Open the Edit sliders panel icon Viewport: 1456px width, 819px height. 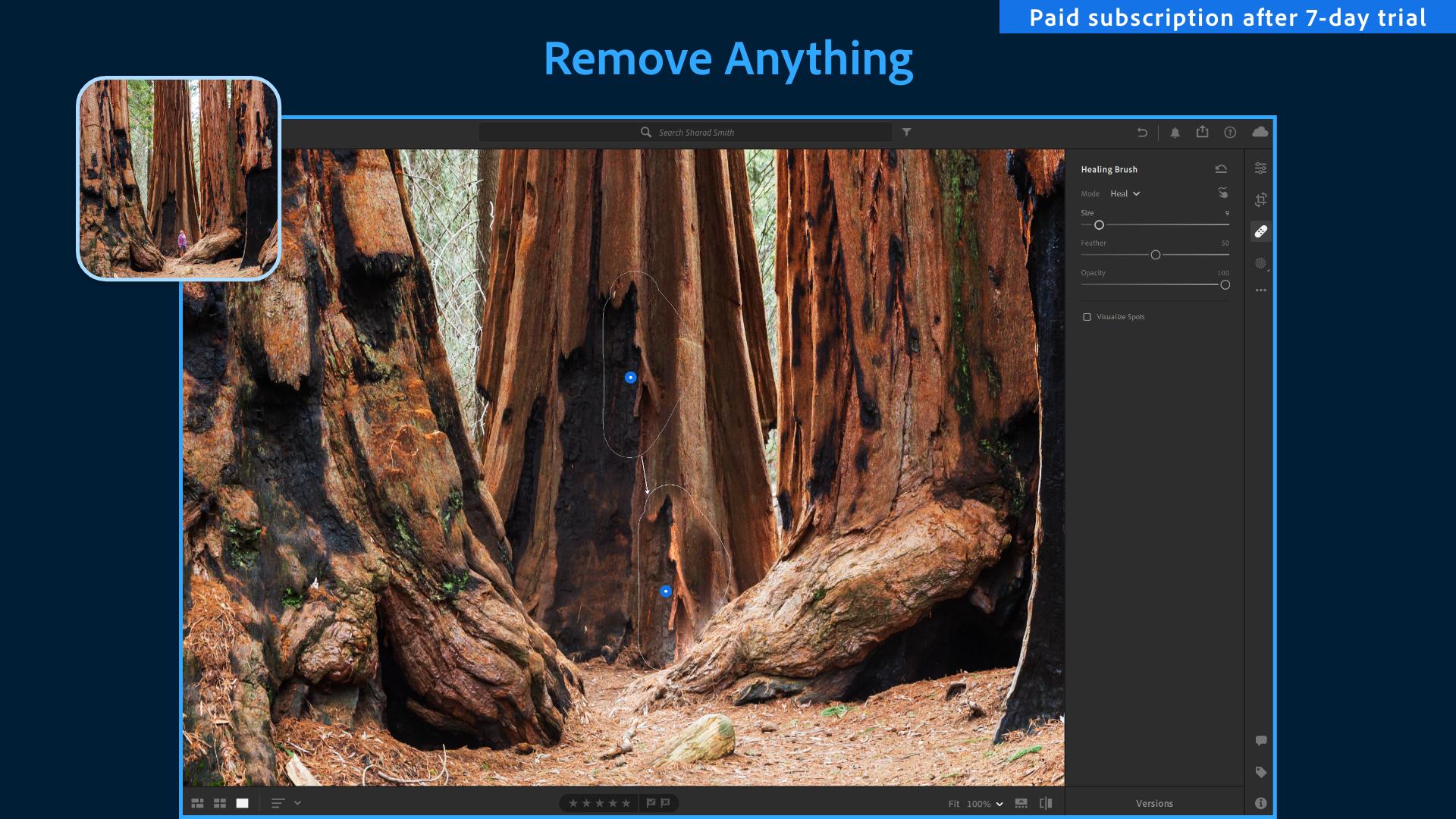[x=1260, y=168]
